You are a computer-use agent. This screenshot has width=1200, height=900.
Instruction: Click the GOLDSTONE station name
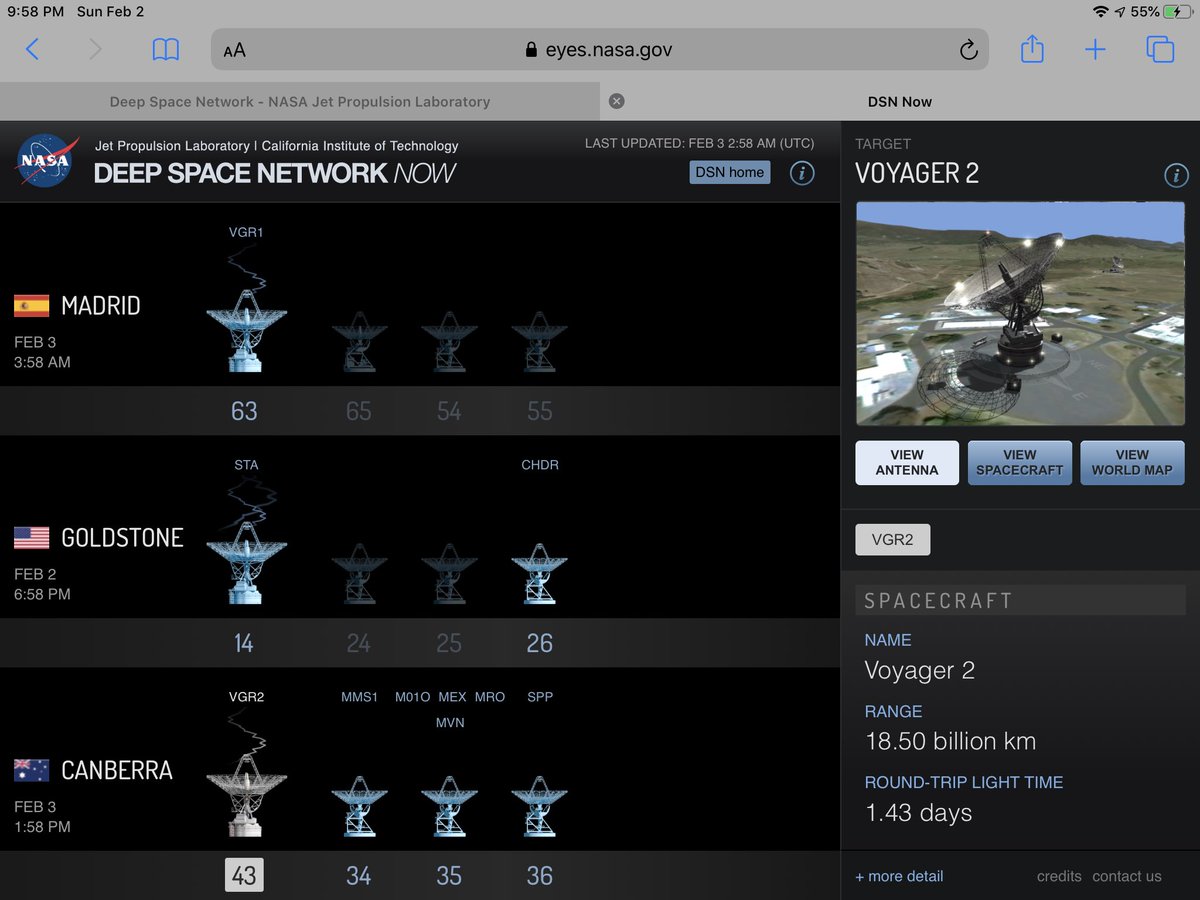(123, 538)
